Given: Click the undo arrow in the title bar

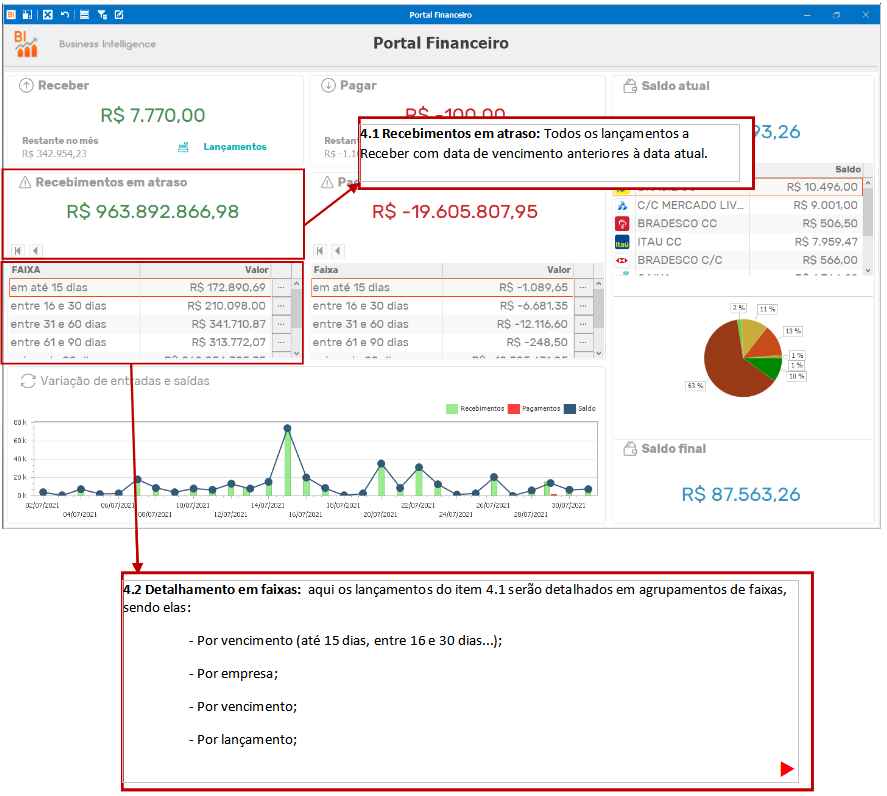Looking at the screenshot, I should [64, 15].
